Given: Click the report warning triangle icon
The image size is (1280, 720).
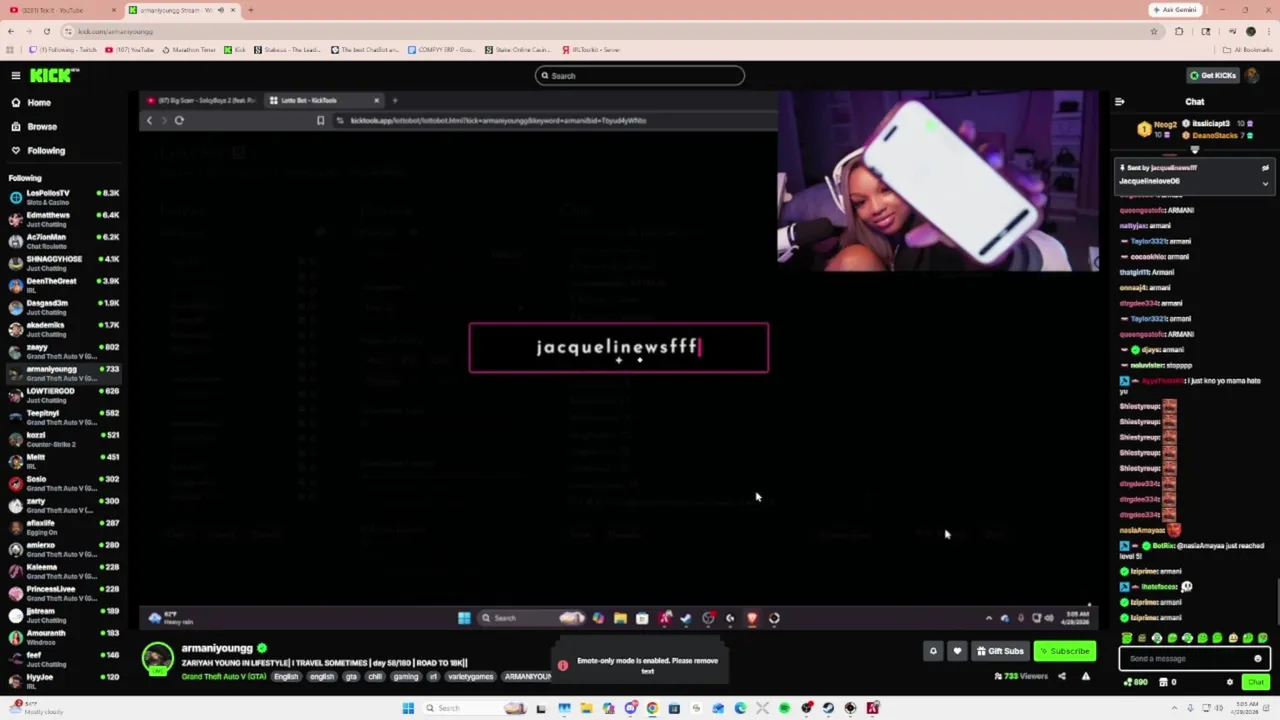Looking at the screenshot, I should point(1086,677).
